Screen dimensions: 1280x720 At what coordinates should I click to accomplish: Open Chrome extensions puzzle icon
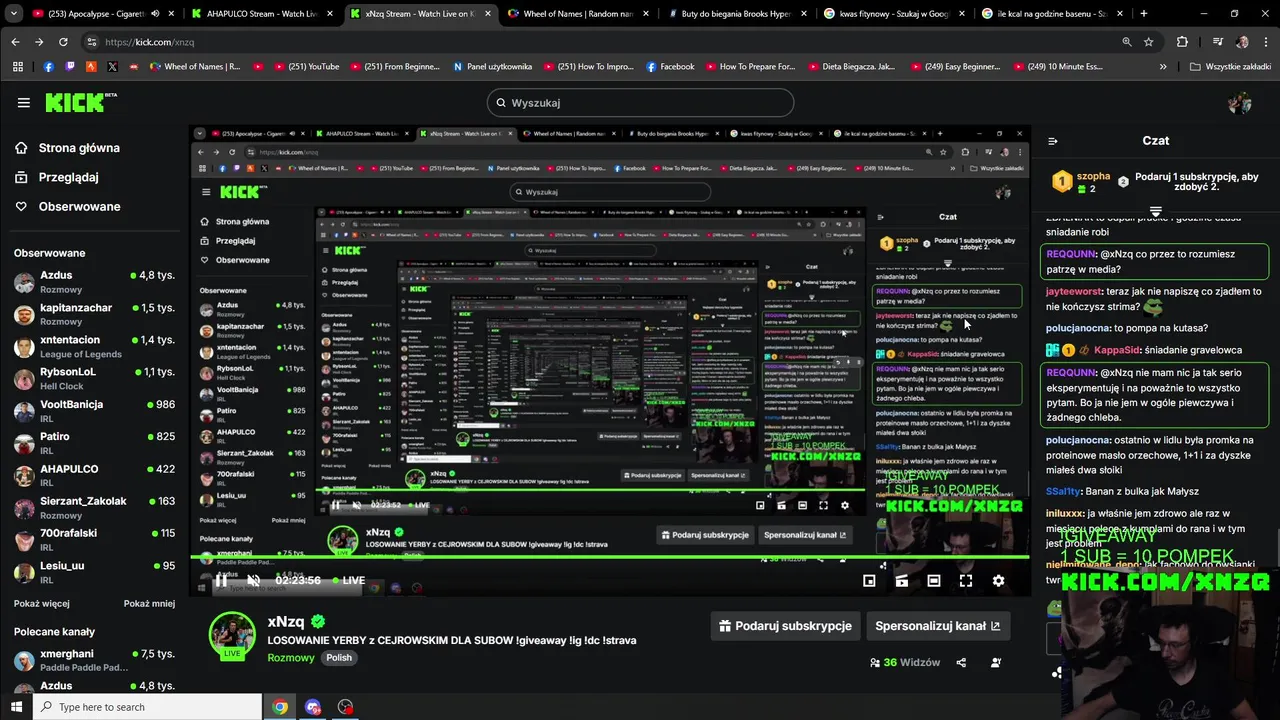point(1183,42)
